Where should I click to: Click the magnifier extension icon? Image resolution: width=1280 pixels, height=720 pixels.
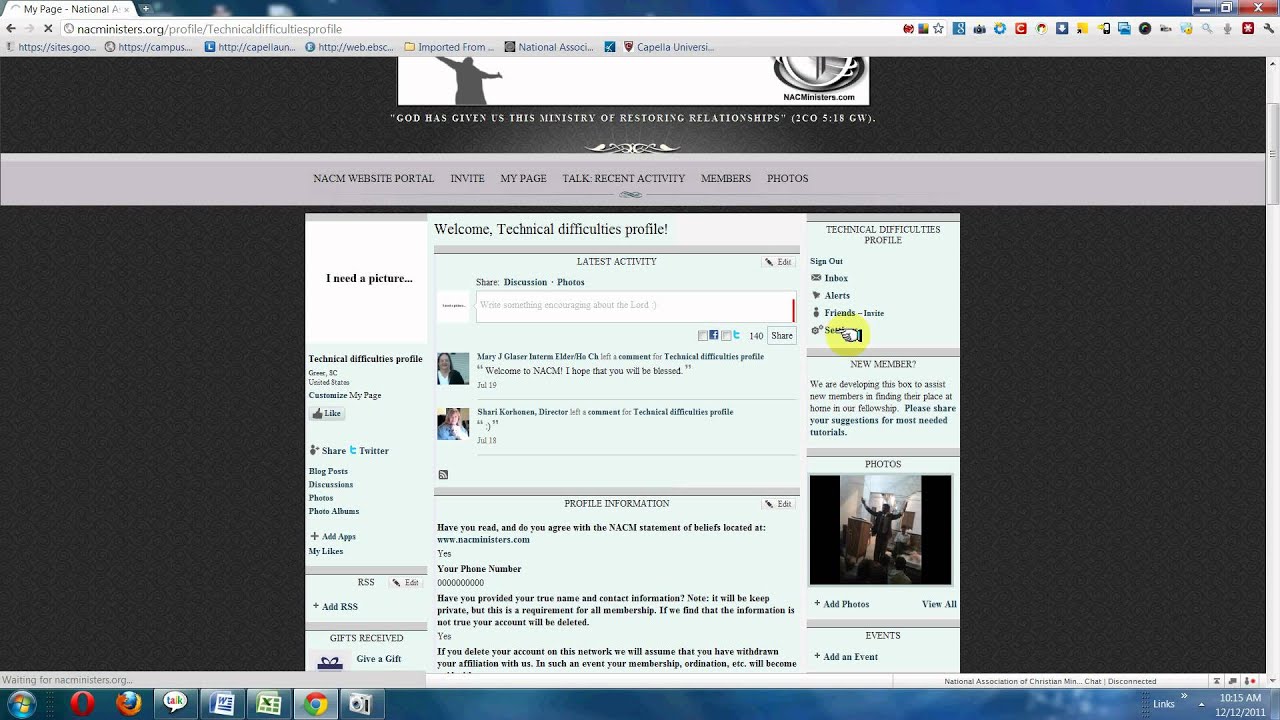[1207, 29]
